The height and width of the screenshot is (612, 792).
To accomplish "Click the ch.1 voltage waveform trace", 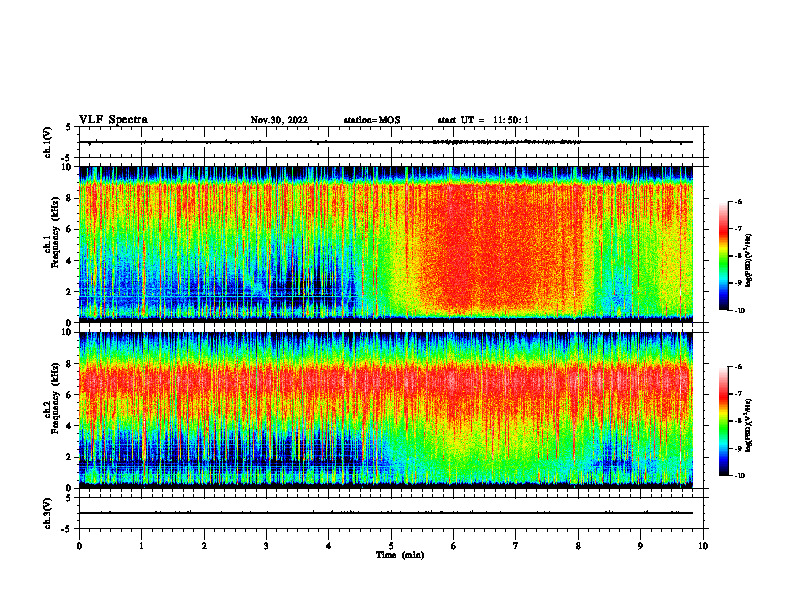I will click(x=386, y=142).
